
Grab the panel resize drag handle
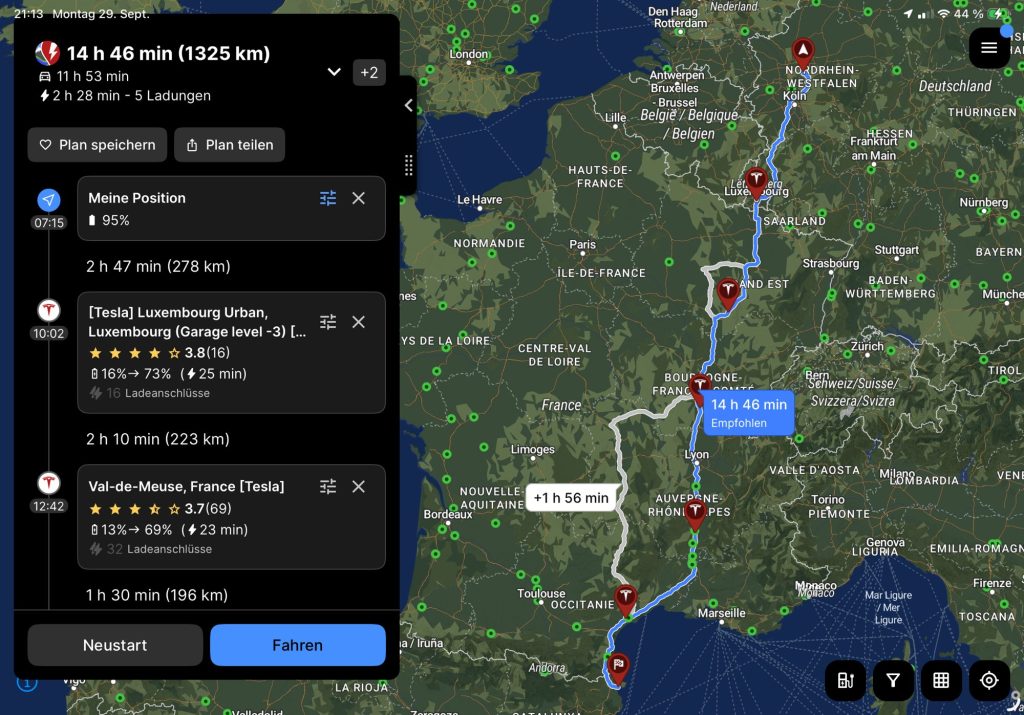coord(408,165)
